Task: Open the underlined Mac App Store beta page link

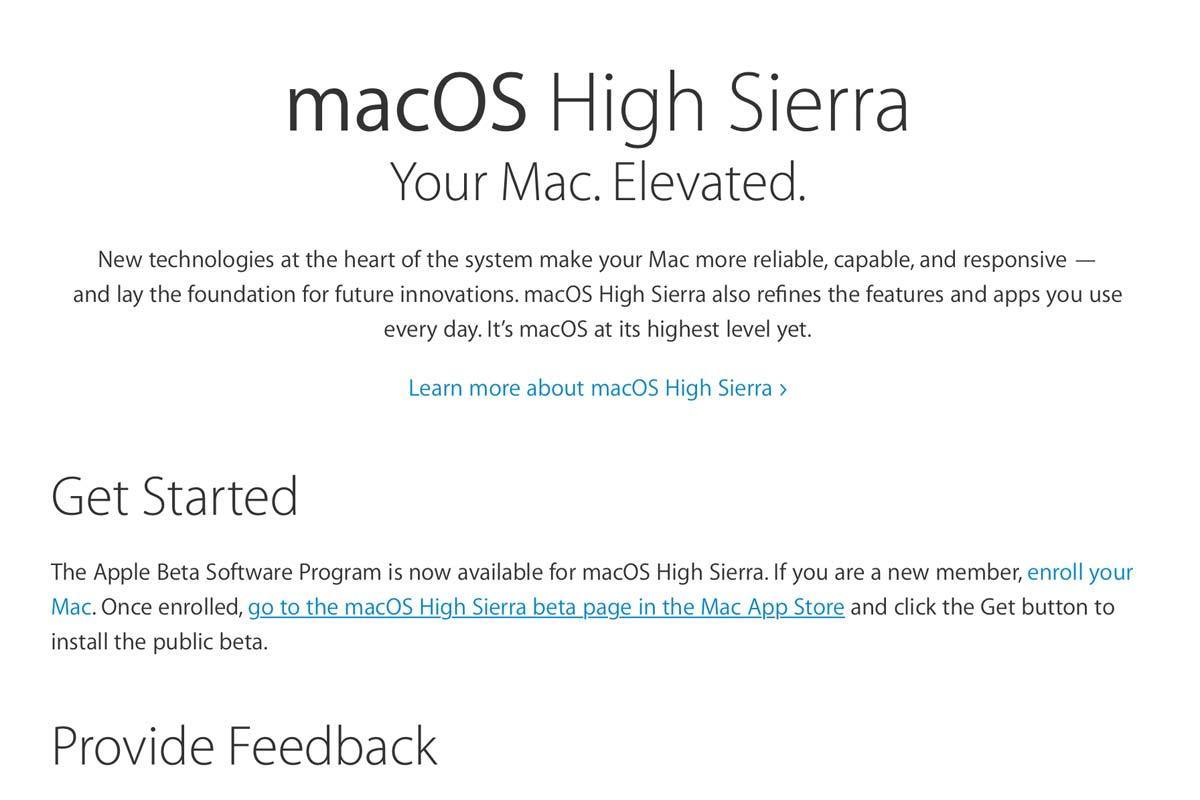Action: [x=546, y=608]
